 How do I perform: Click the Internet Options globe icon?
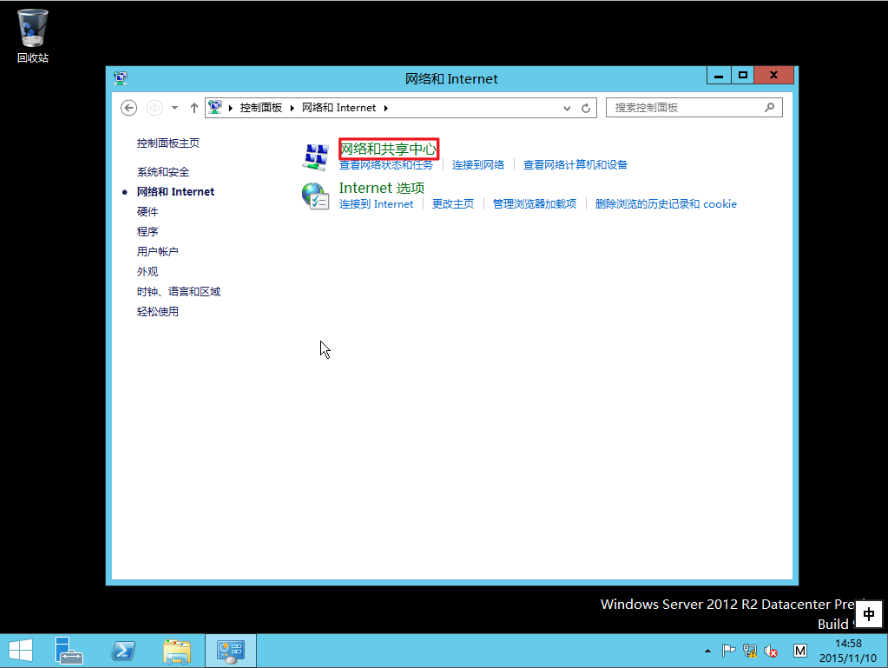[315, 196]
